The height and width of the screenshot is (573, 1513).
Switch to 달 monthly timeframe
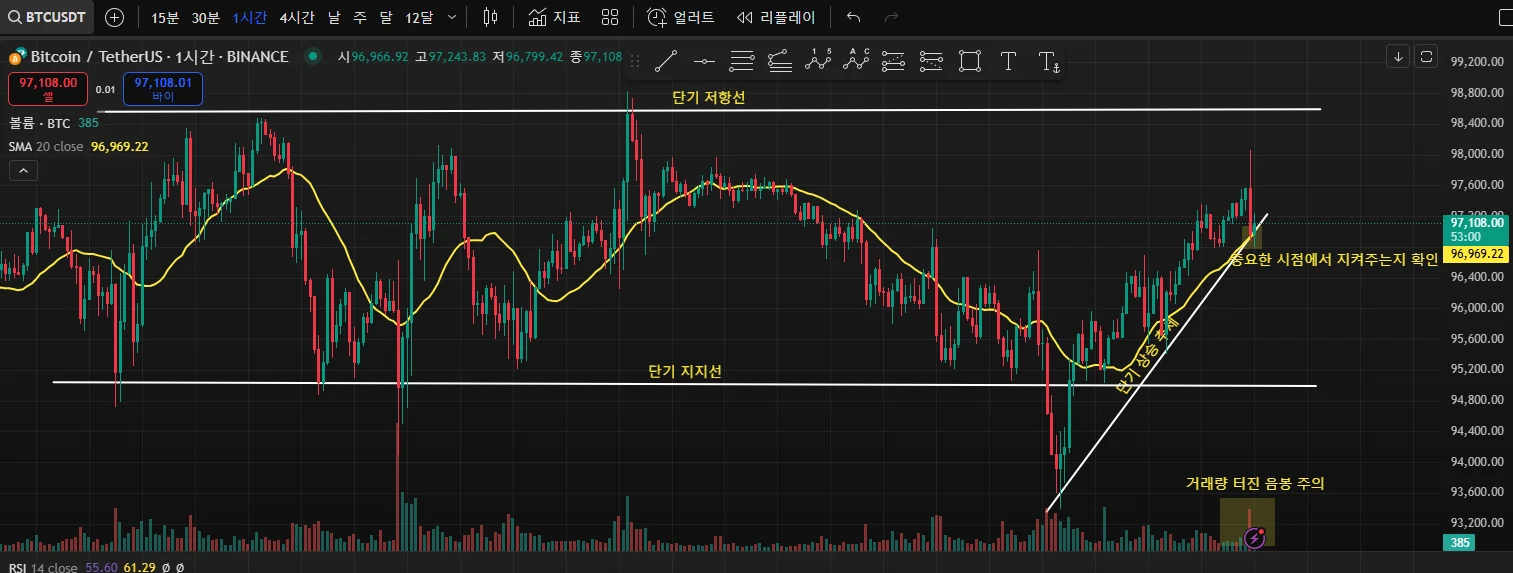click(386, 17)
